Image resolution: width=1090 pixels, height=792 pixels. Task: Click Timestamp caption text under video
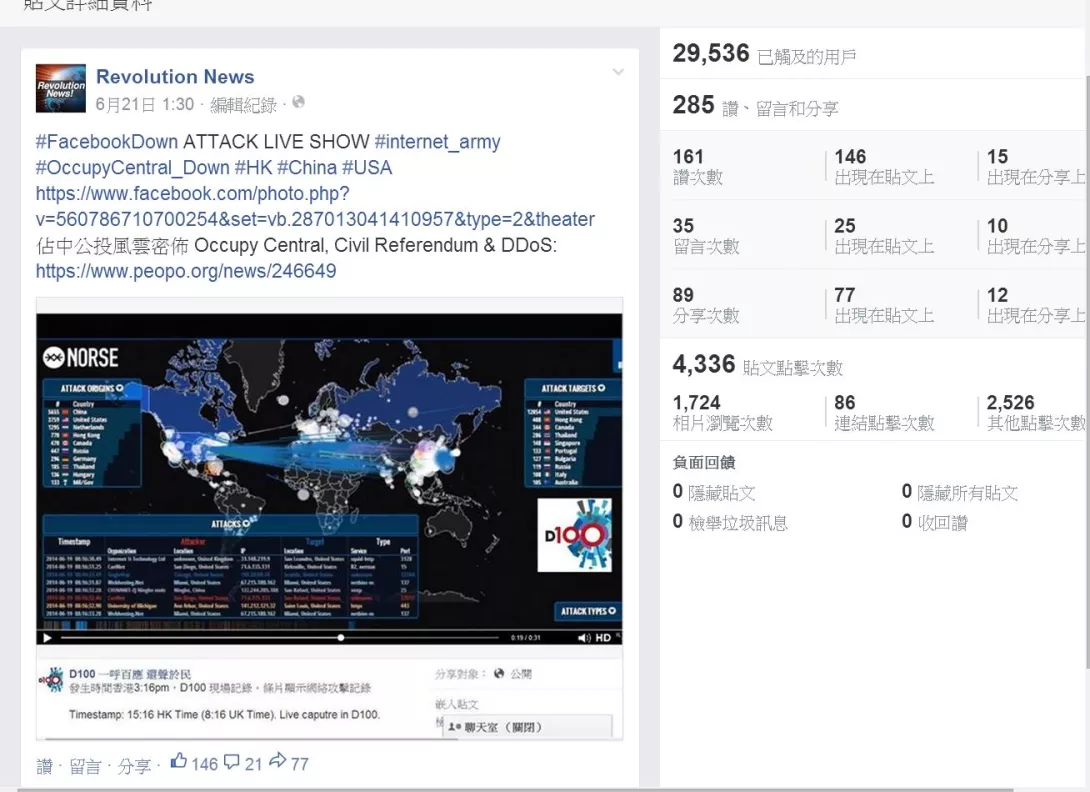(225, 714)
